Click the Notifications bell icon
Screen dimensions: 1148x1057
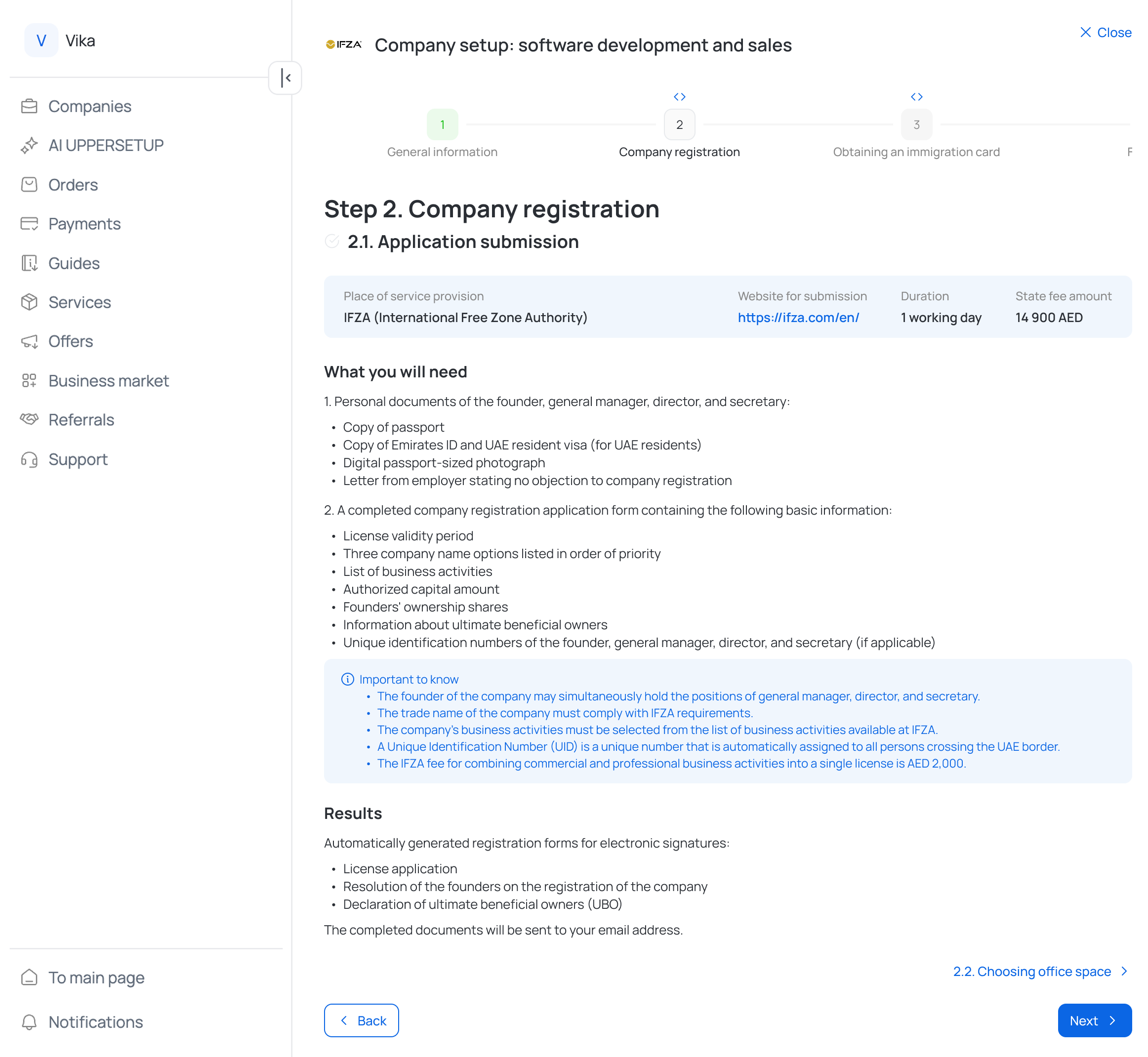point(29,1021)
